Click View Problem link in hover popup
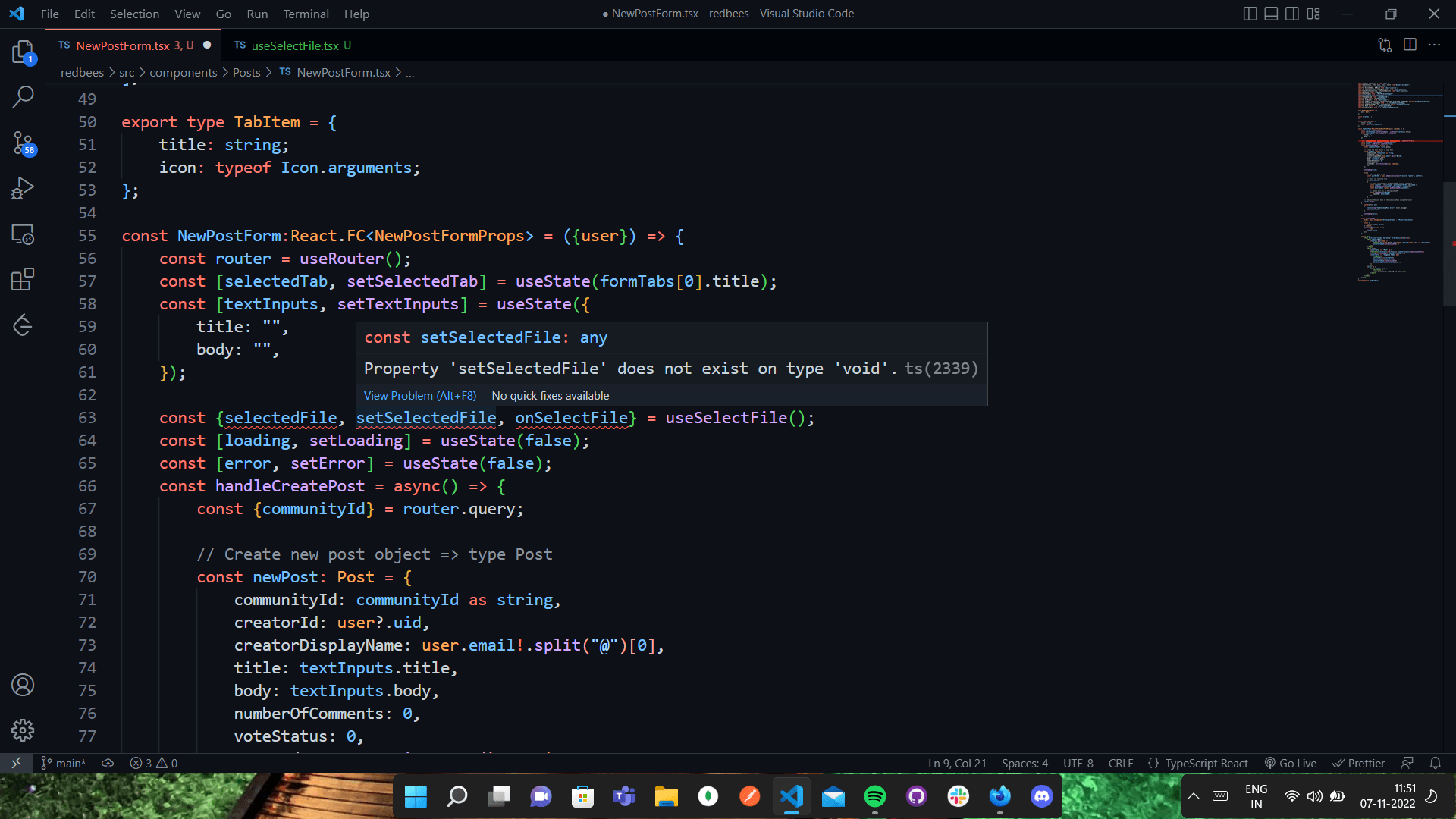Screen dimensions: 1456x819 (x=419, y=395)
